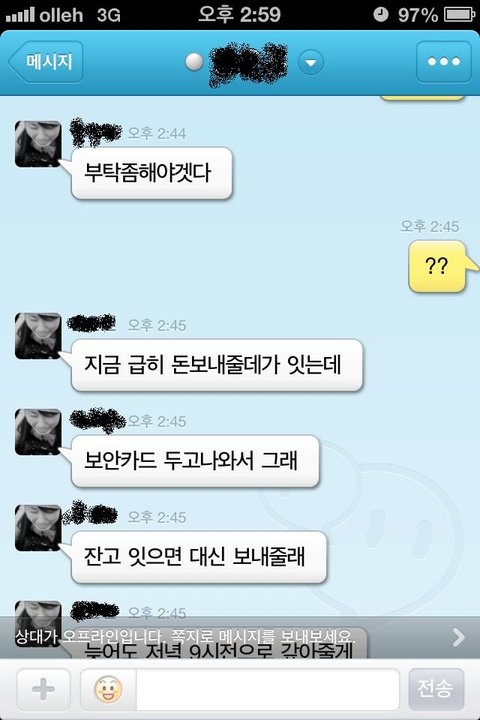
Task: Go back to 메시지 list
Action: click(45, 62)
